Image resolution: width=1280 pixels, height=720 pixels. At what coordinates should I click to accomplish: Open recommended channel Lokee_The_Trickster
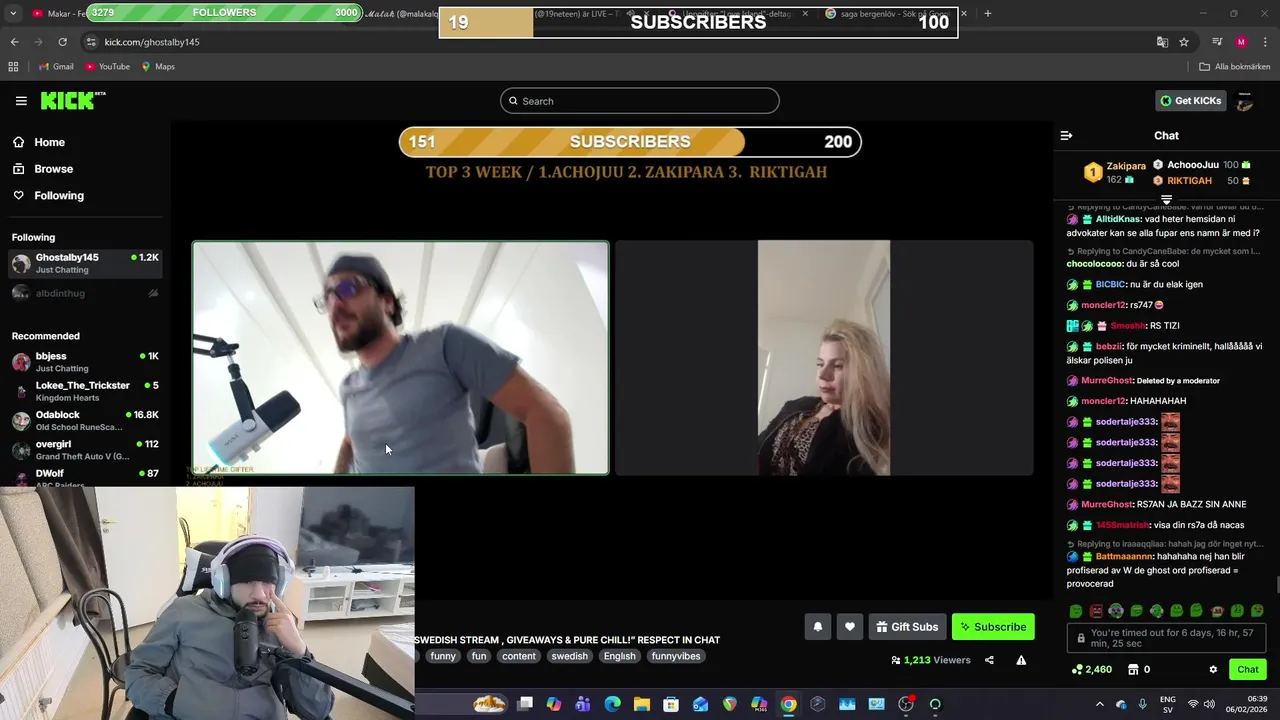pos(85,391)
